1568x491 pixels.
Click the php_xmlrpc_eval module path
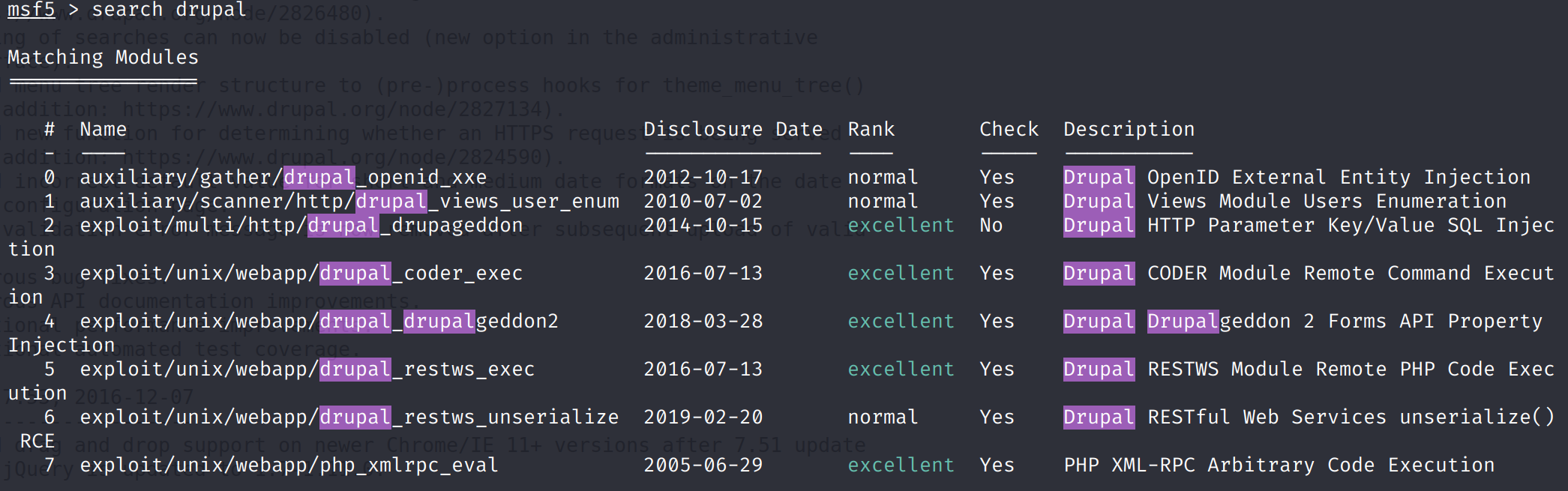click(x=289, y=466)
